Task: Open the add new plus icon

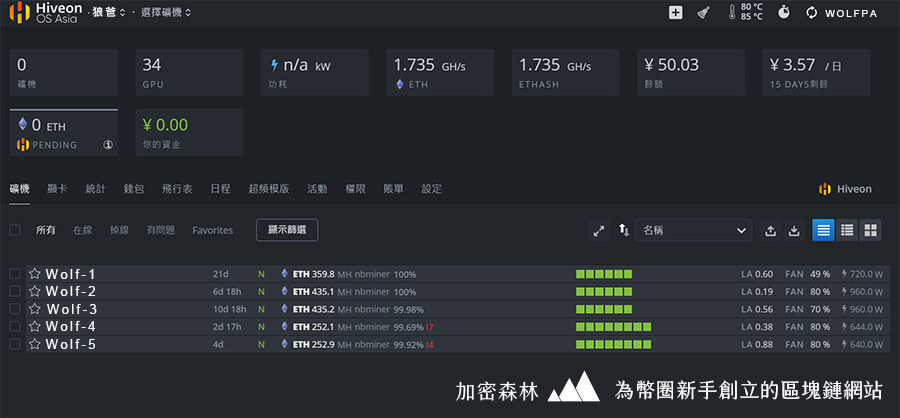Action: 676,13
